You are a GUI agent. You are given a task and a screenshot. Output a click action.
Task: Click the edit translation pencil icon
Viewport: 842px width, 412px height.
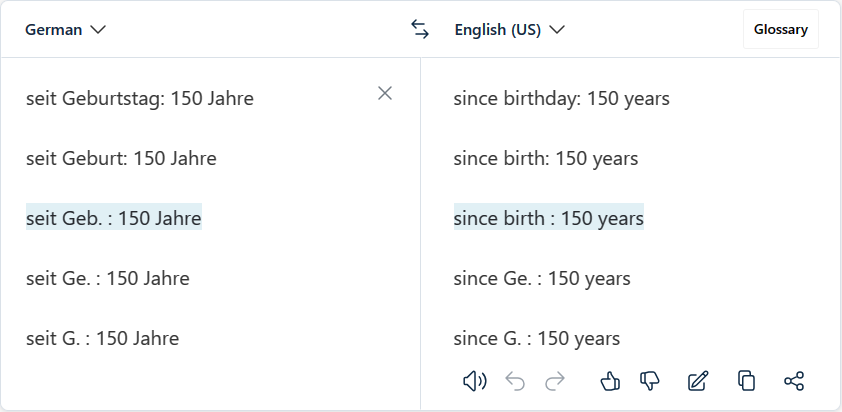[x=698, y=380]
